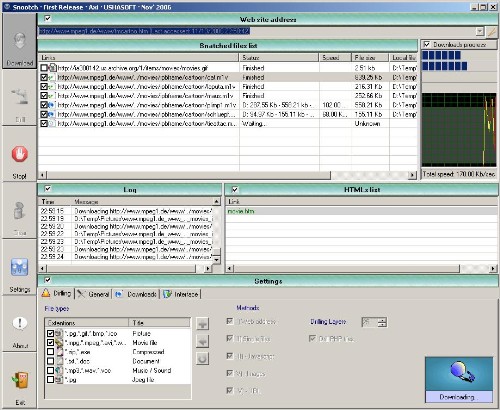The width and height of the screenshot is (500, 410).
Task: Click the red Stop! hand icon
Action: pos(20,154)
